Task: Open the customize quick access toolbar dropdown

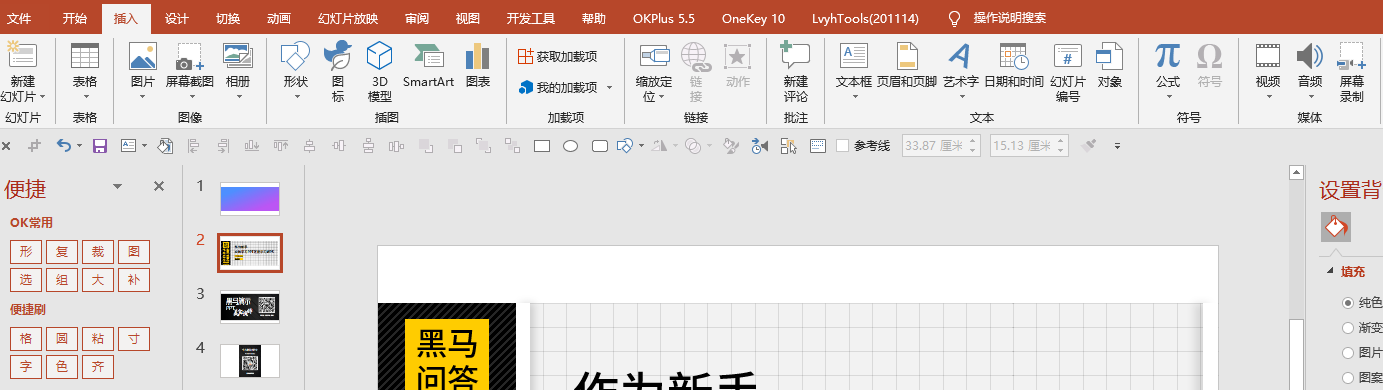Action: (x=1118, y=146)
